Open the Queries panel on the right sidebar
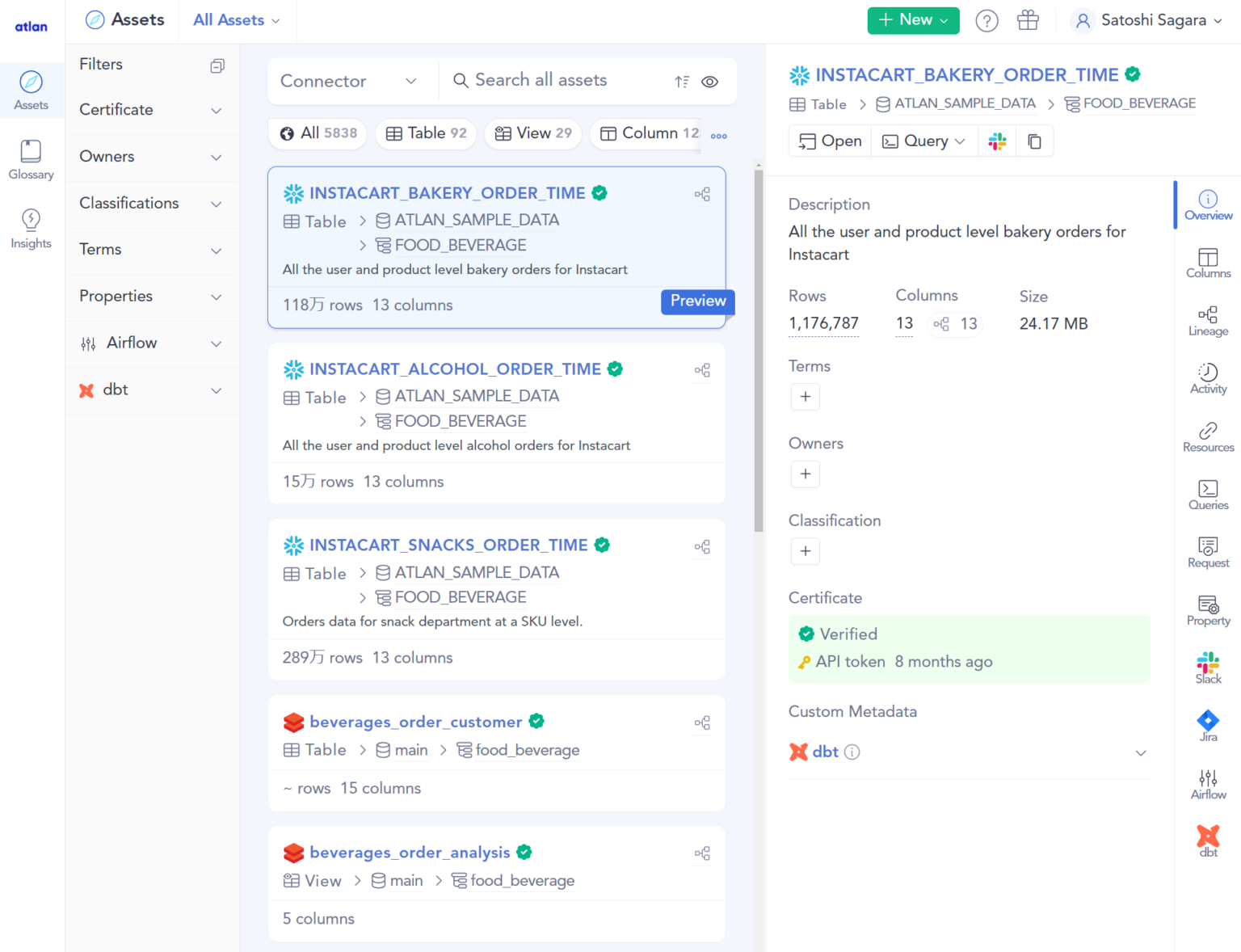This screenshot has width=1241, height=952. click(1208, 494)
